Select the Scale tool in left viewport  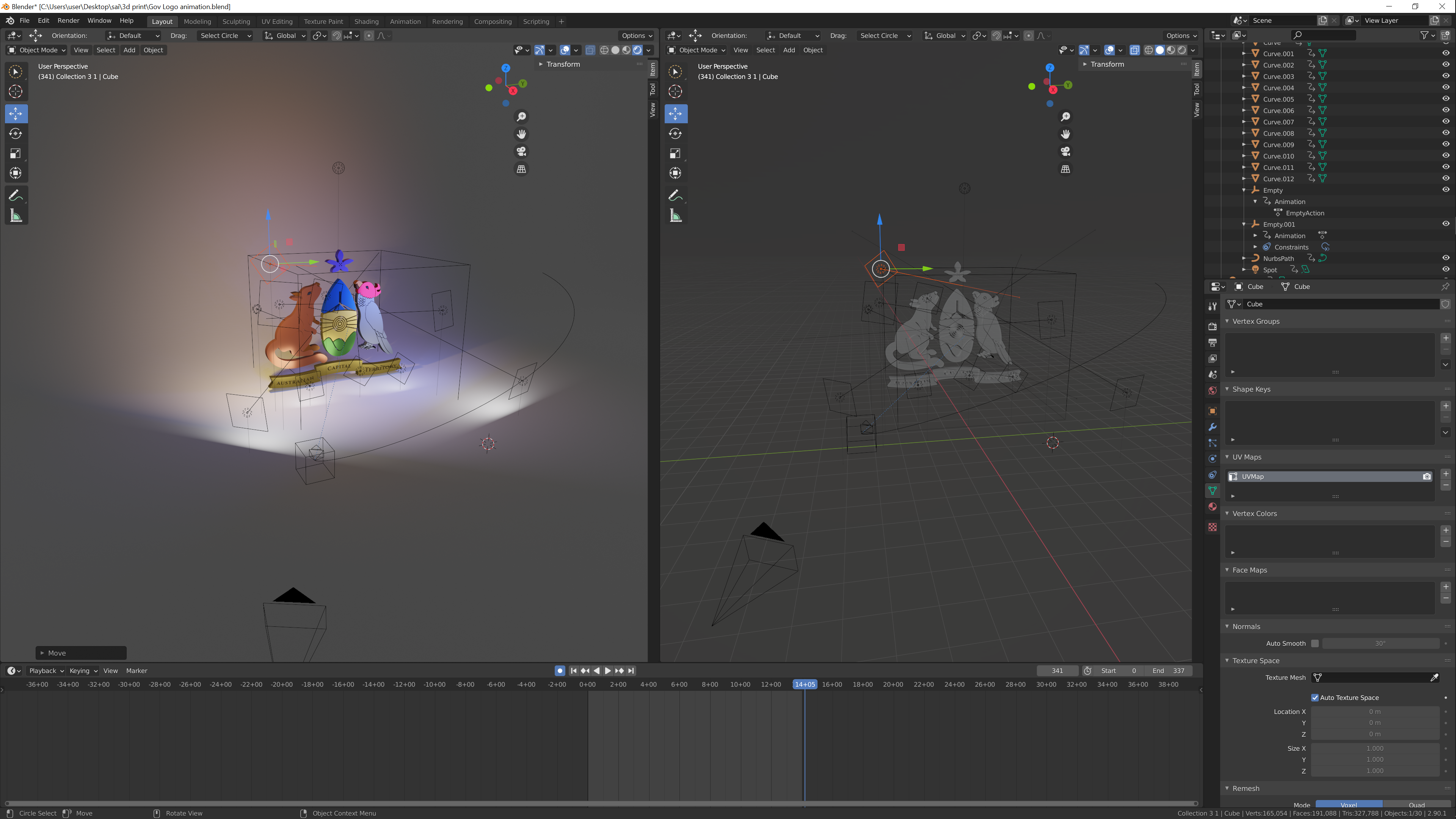point(16,153)
